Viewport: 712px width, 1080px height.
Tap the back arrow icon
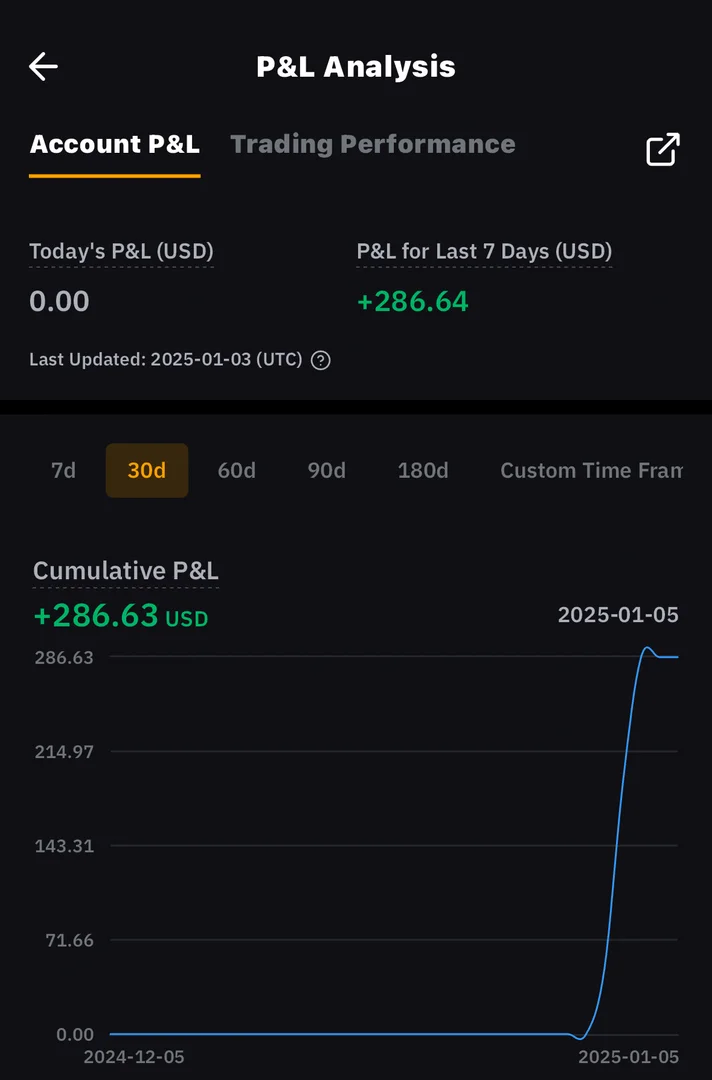43,67
